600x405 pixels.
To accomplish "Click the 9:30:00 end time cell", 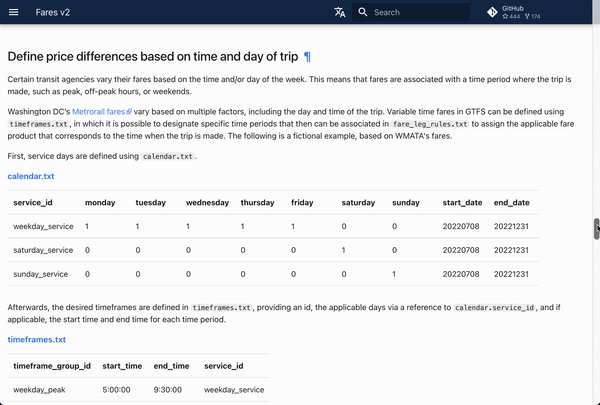I will coord(168,390).
